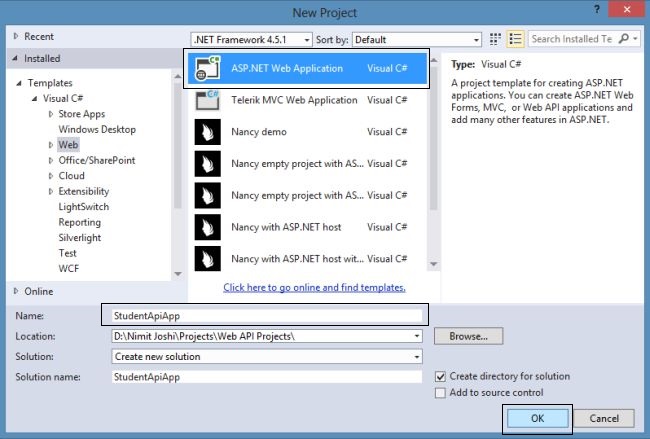This screenshot has width=650, height=439.
Task: Select the ASP.NET Web Application template icon
Action: pos(208,68)
